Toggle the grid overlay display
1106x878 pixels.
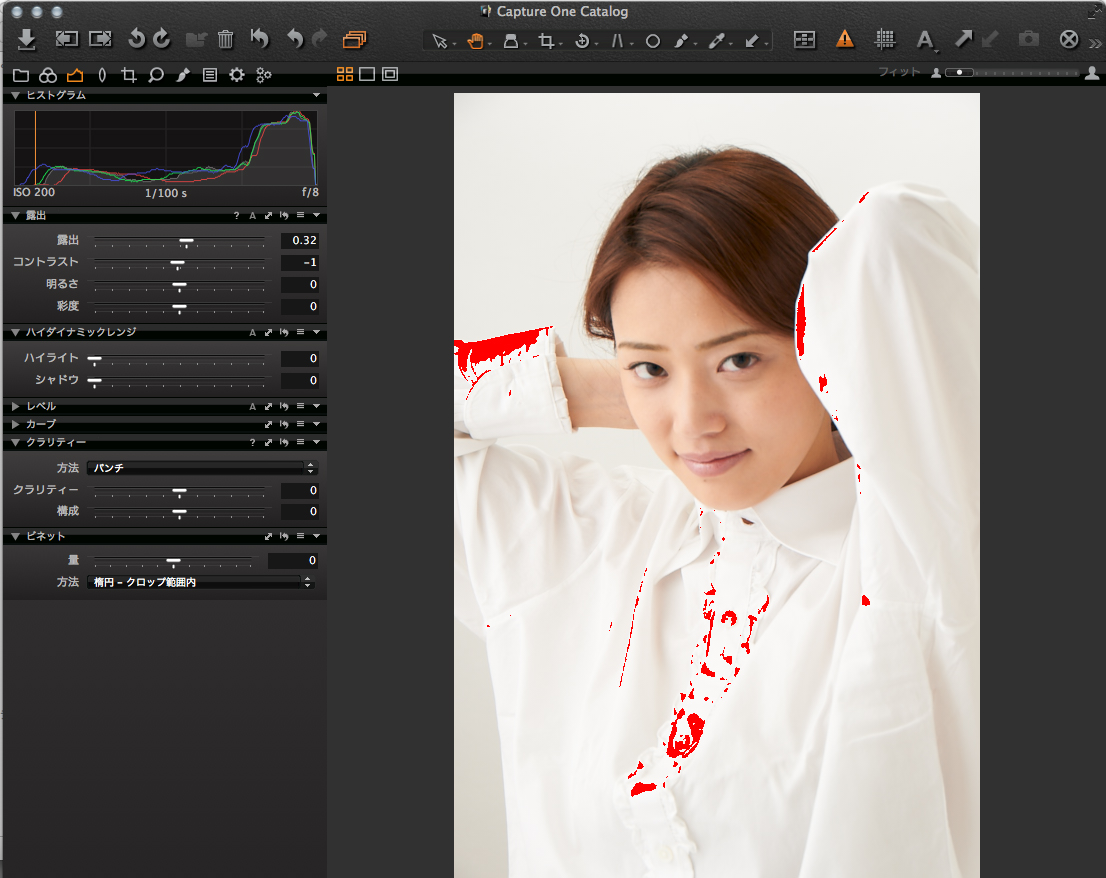tap(884, 40)
